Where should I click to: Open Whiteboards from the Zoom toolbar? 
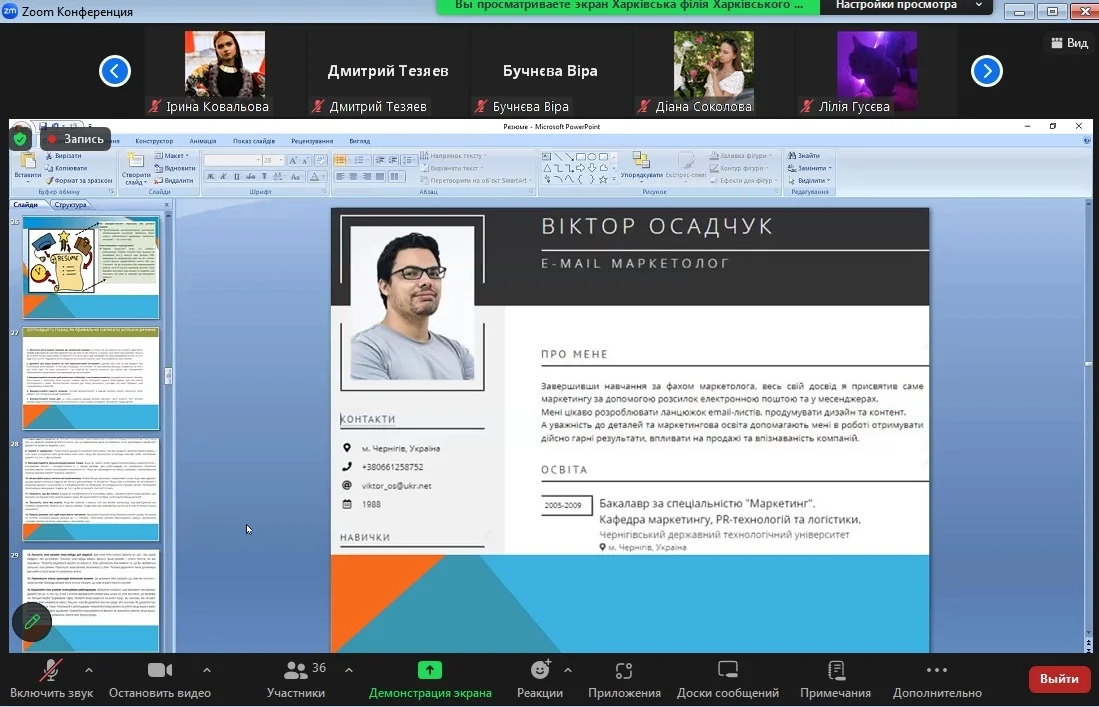[x=727, y=670]
